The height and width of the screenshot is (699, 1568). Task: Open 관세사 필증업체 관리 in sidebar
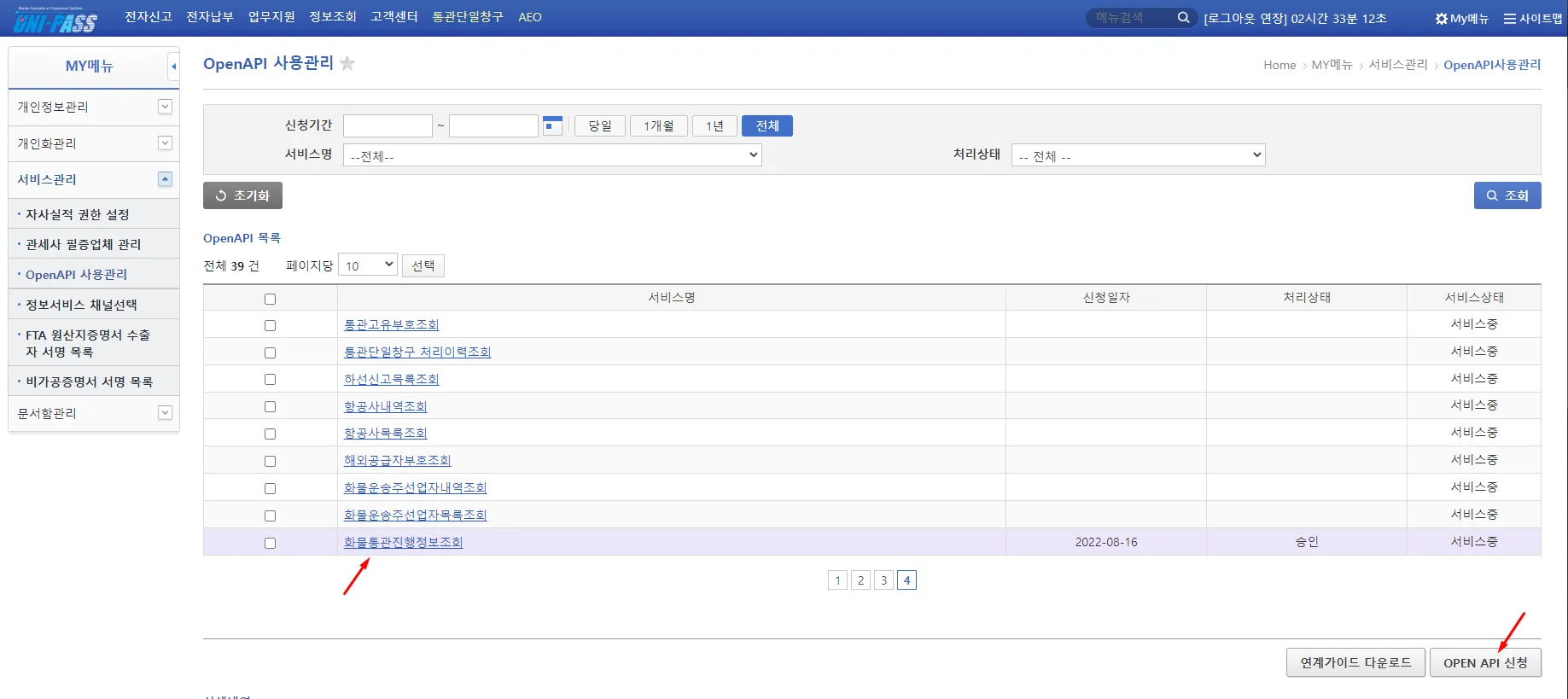click(83, 244)
